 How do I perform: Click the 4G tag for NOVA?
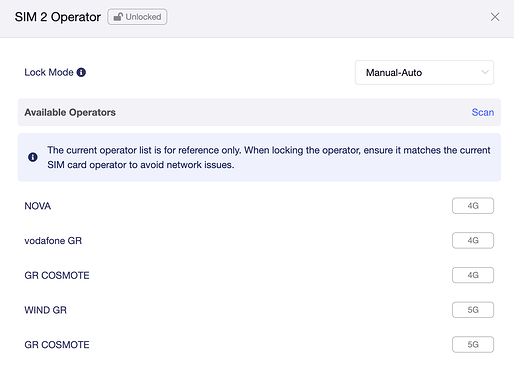pyautogui.click(x=473, y=206)
